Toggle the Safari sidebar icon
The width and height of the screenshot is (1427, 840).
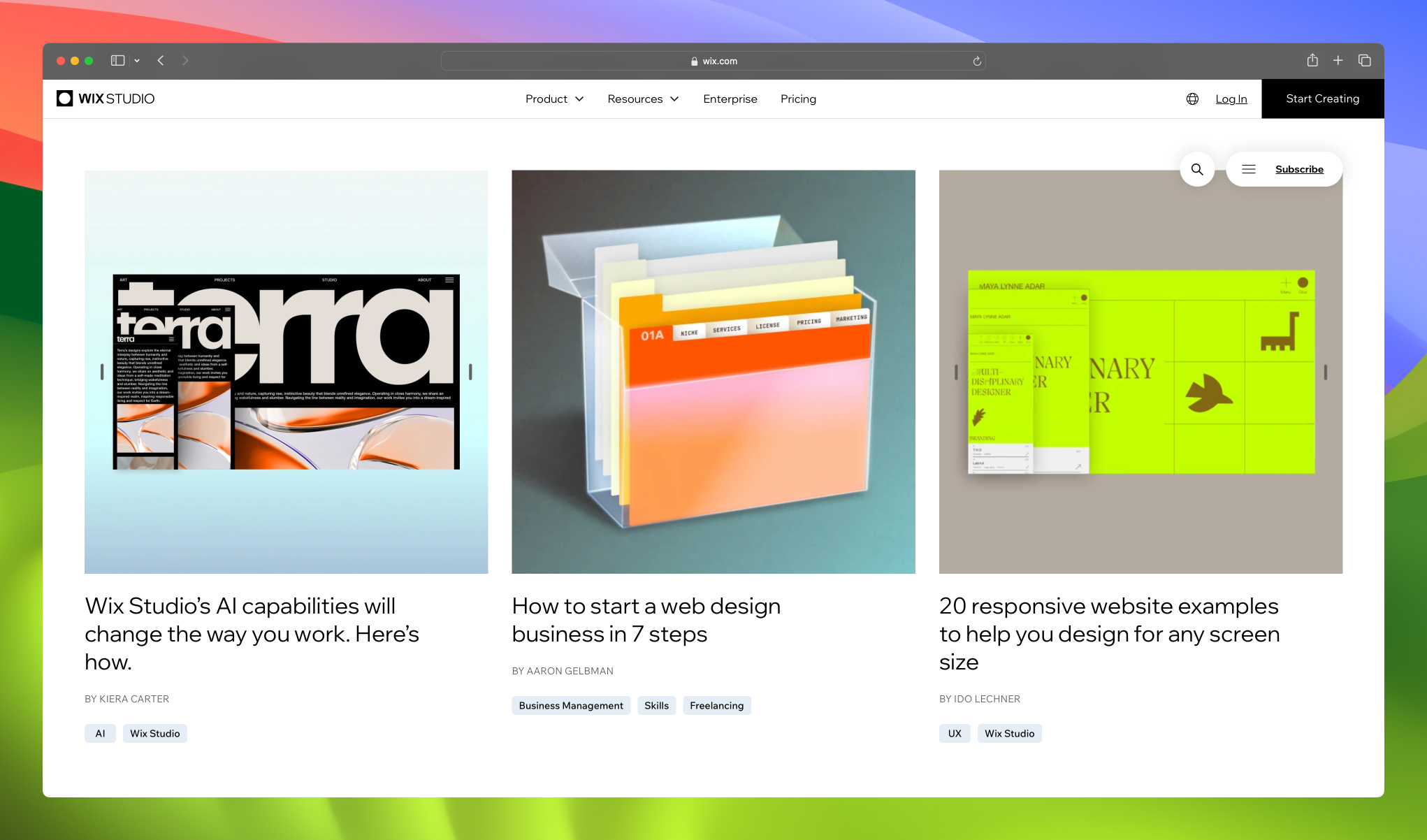[117, 61]
